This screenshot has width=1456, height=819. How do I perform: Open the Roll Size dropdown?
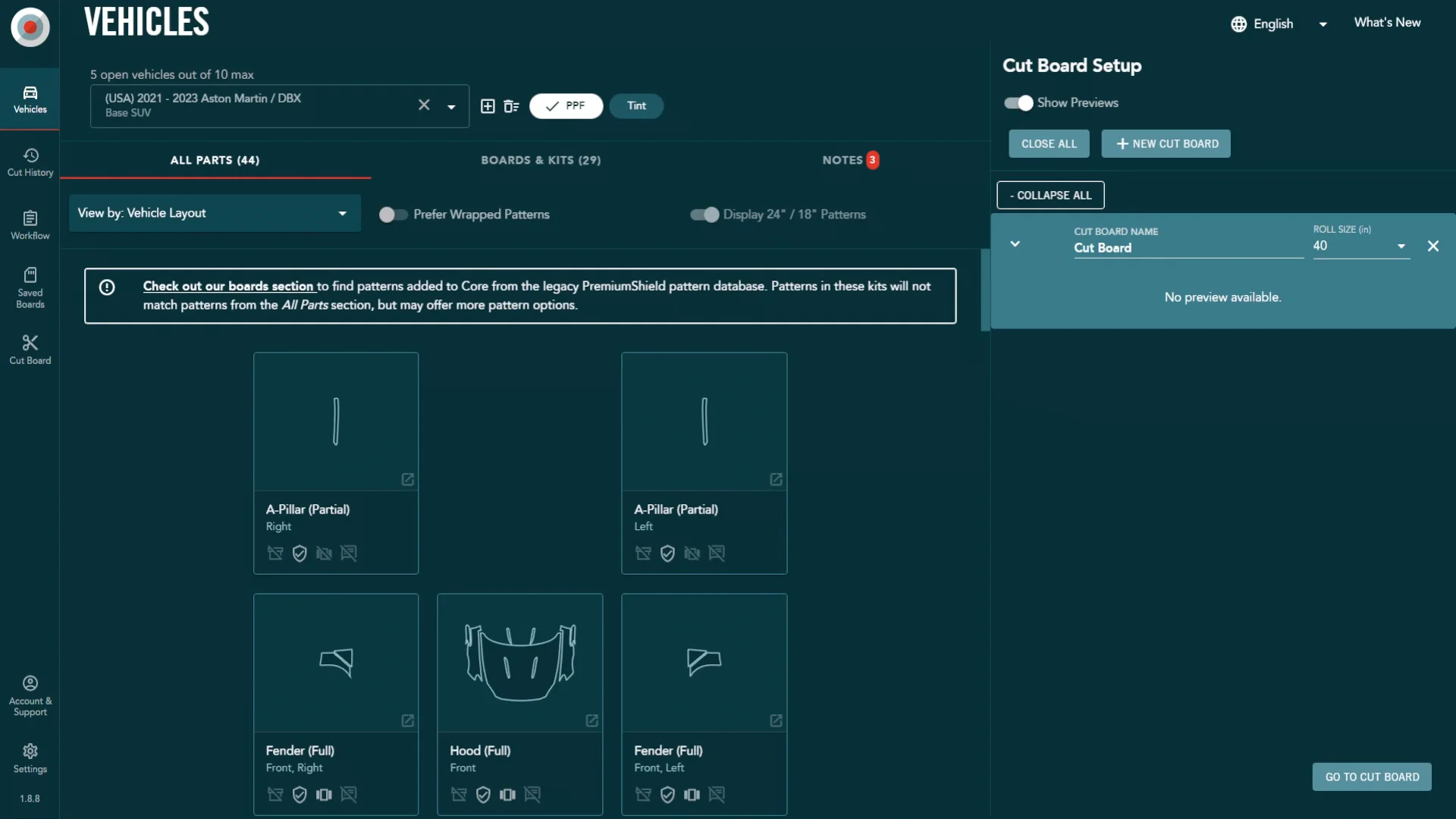click(x=1361, y=246)
